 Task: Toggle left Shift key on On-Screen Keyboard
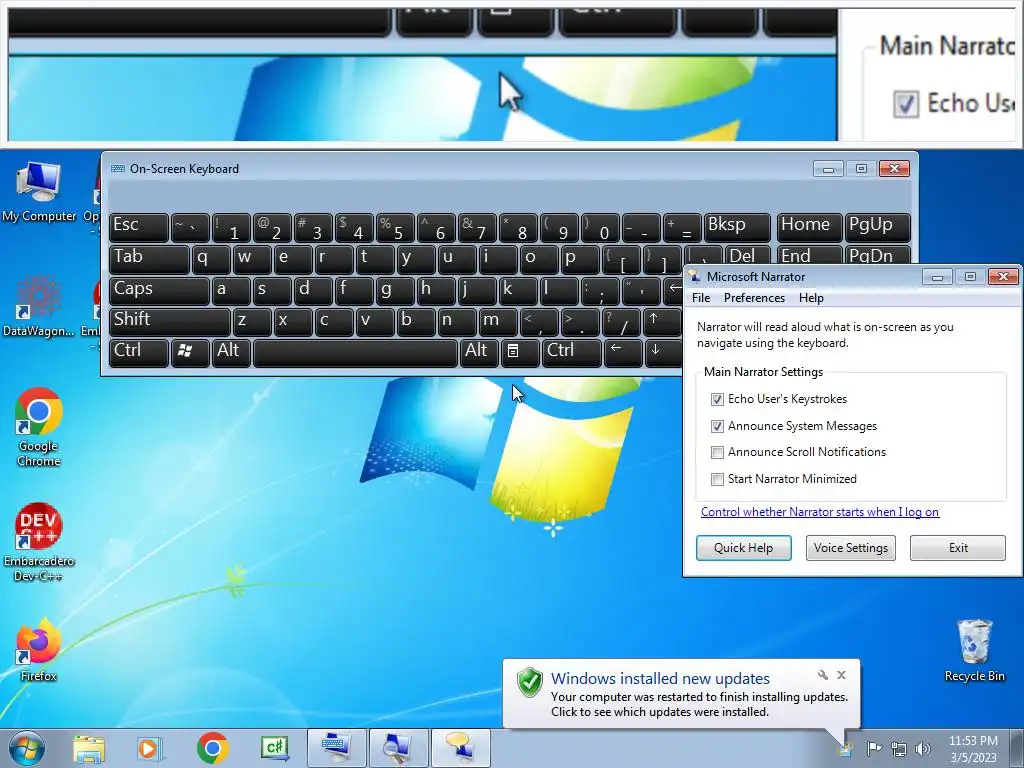click(170, 321)
